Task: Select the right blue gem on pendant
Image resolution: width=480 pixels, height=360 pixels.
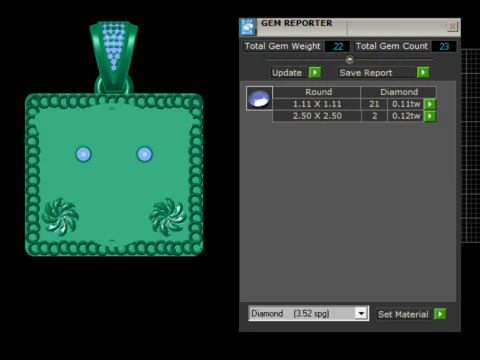Action: [145, 154]
